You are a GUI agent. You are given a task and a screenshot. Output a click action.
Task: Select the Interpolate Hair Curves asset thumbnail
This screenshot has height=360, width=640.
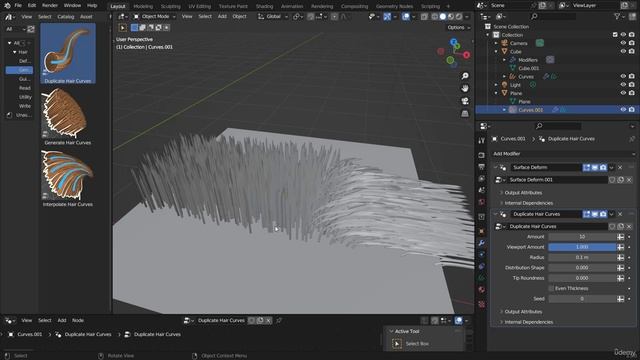[68, 178]
